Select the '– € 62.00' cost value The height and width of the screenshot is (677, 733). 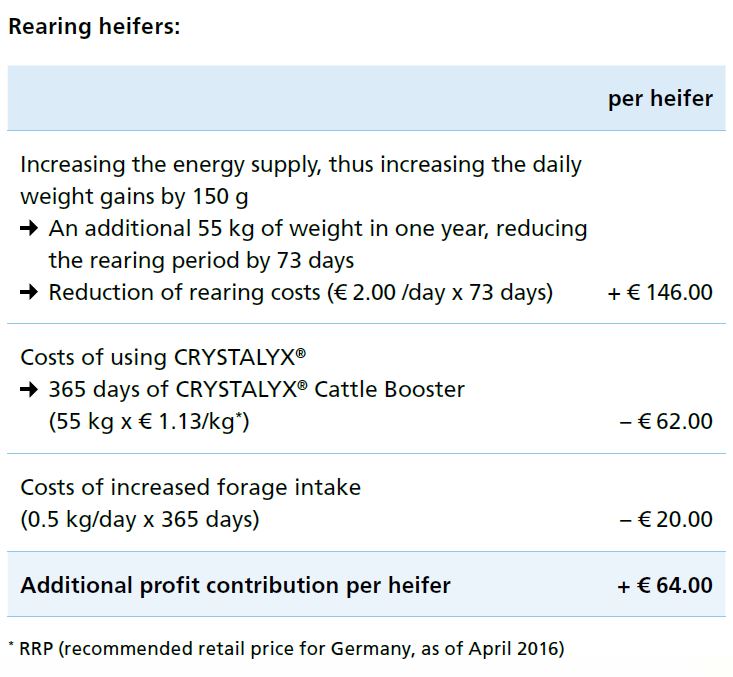click(x=666, y=421)
